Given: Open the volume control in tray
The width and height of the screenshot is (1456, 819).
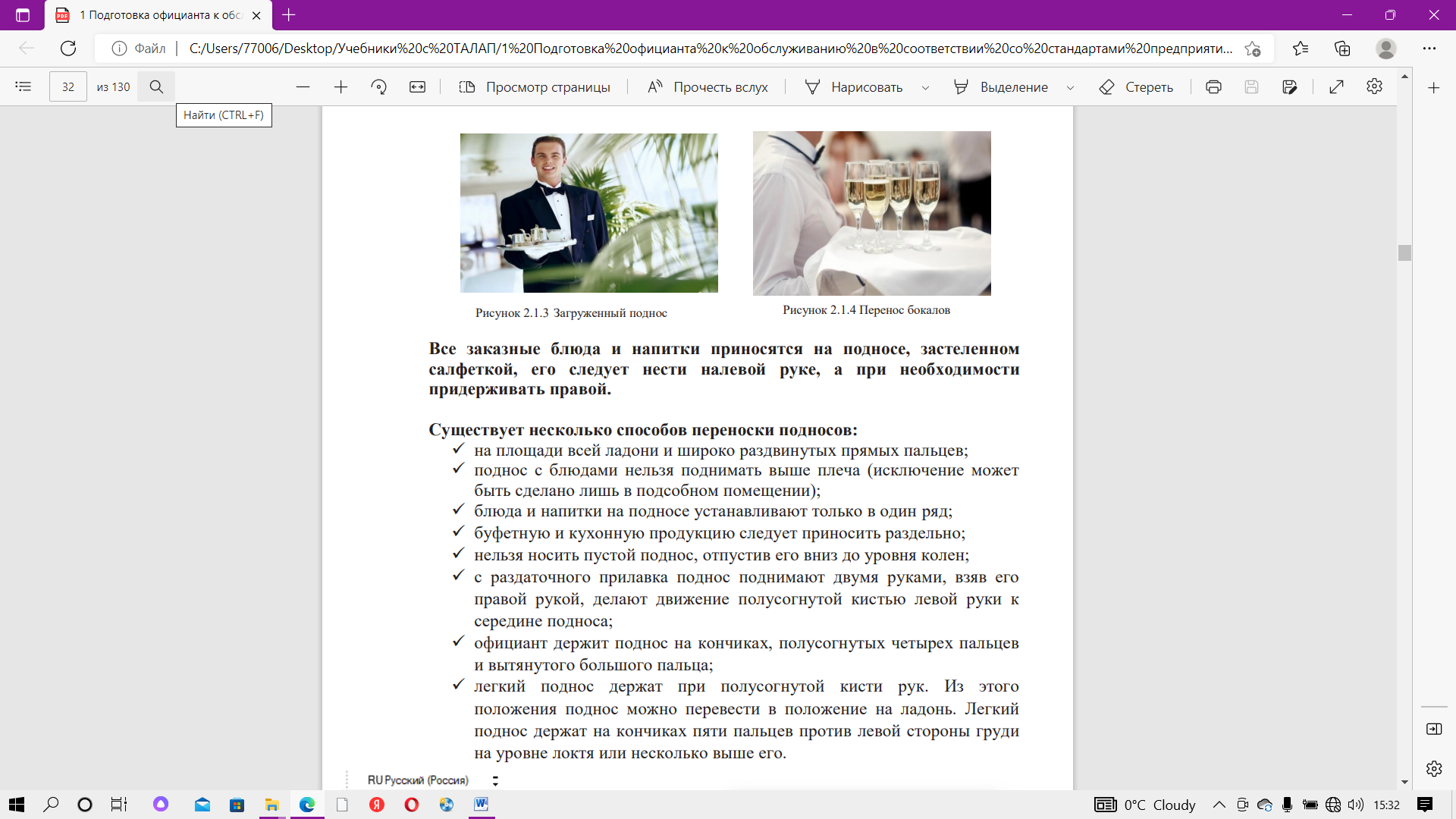Looking at the screenshot, I should pyautogui.click(x=1356, y=805).
